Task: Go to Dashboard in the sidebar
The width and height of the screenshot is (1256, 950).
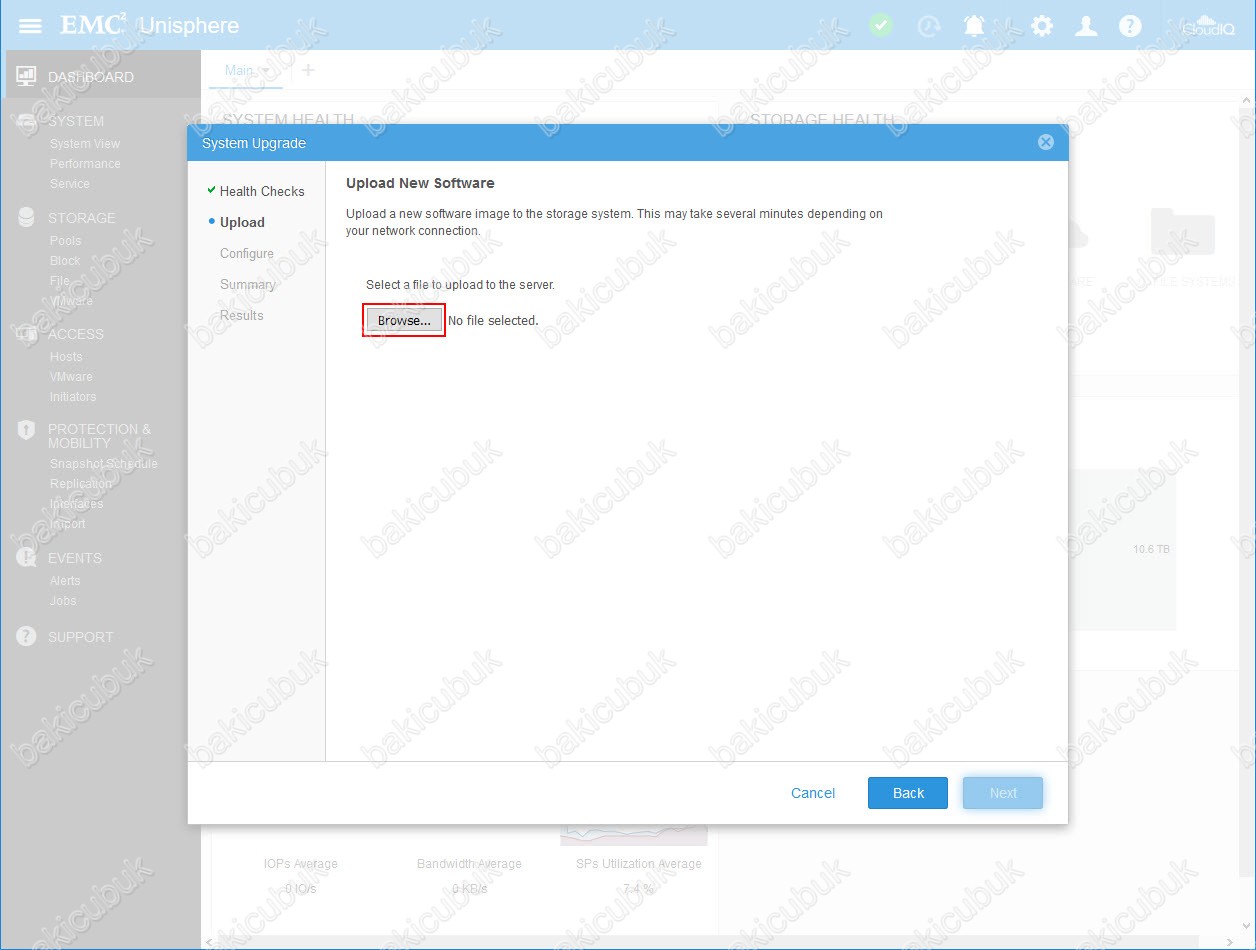Action: tap(90, 77)
